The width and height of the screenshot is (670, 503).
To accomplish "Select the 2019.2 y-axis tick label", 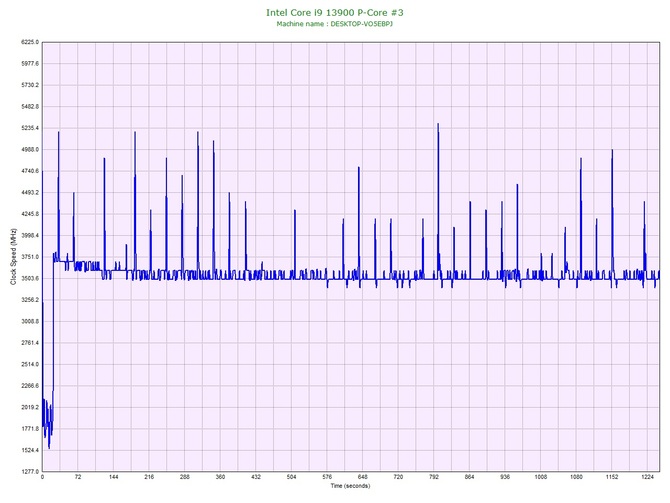I will point(30,407).
